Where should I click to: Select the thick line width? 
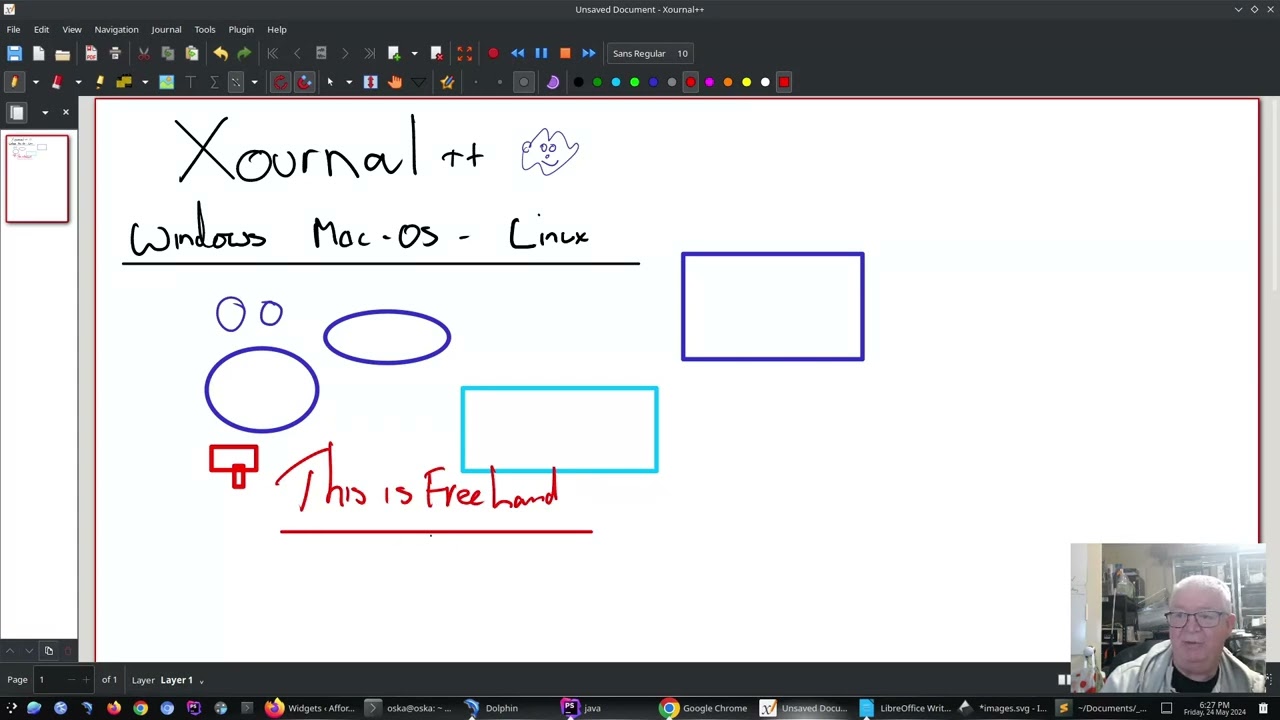click(524, 82)
